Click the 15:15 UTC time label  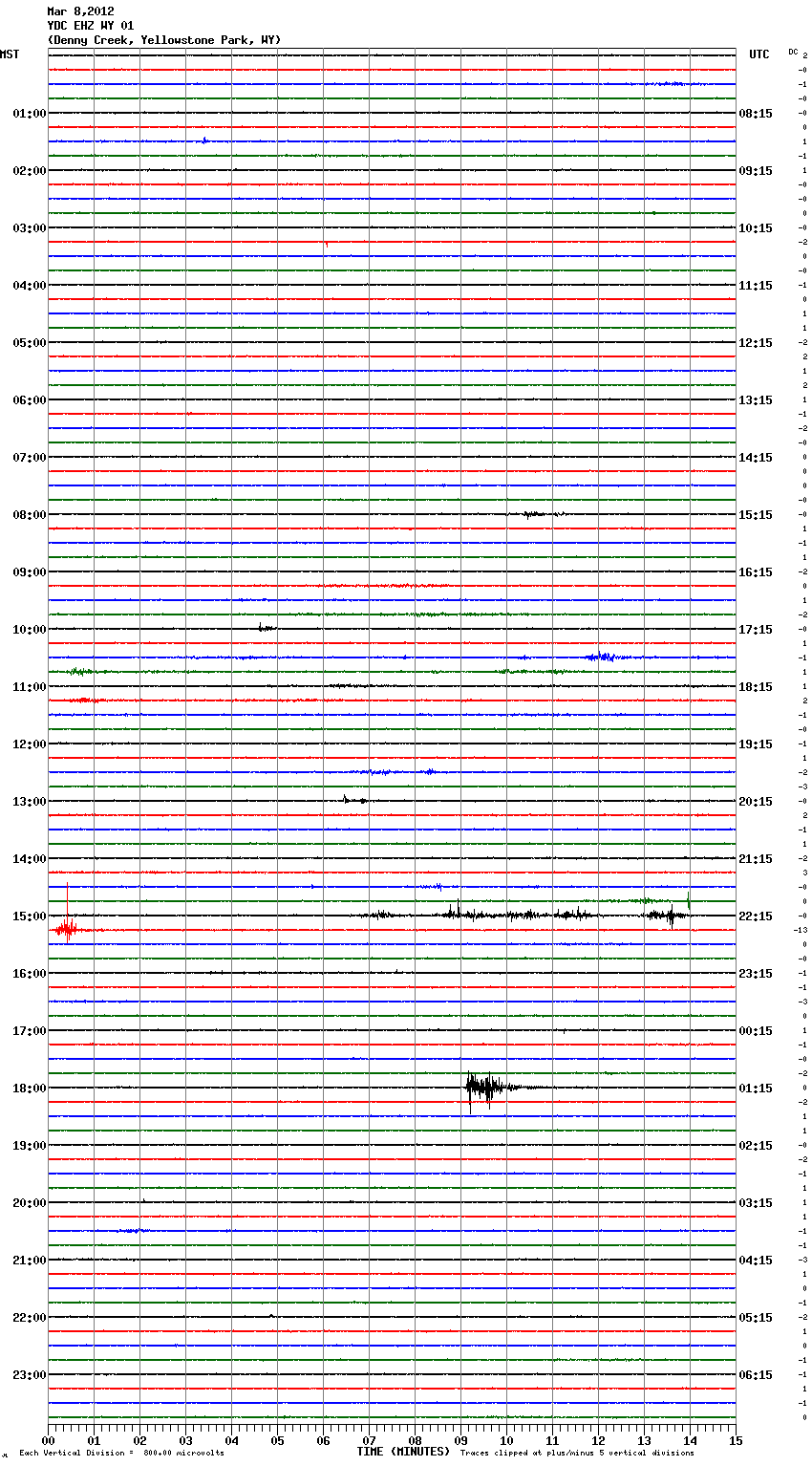(756, 515)
